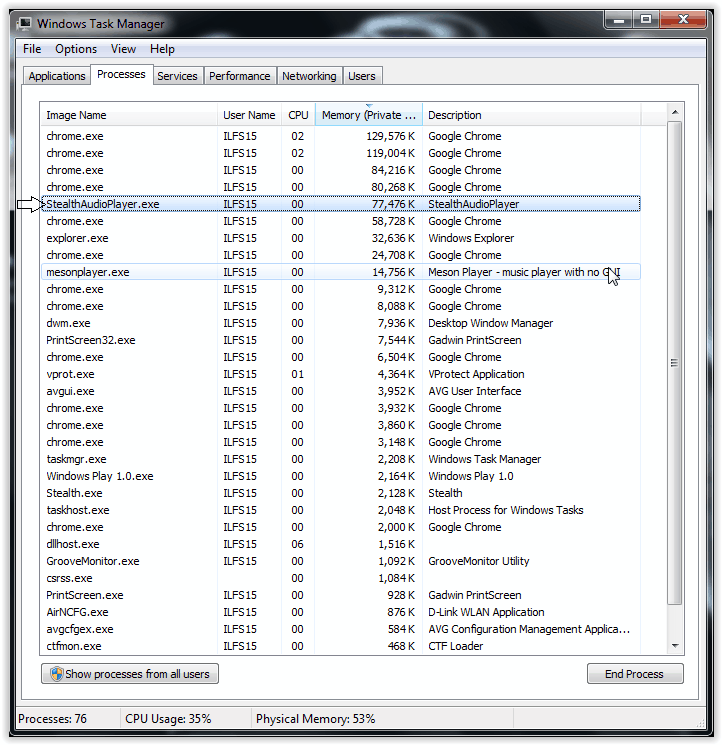Click the shield icon on Show processes button
Viewport: 722px width, 745px height.
point(57,673)
